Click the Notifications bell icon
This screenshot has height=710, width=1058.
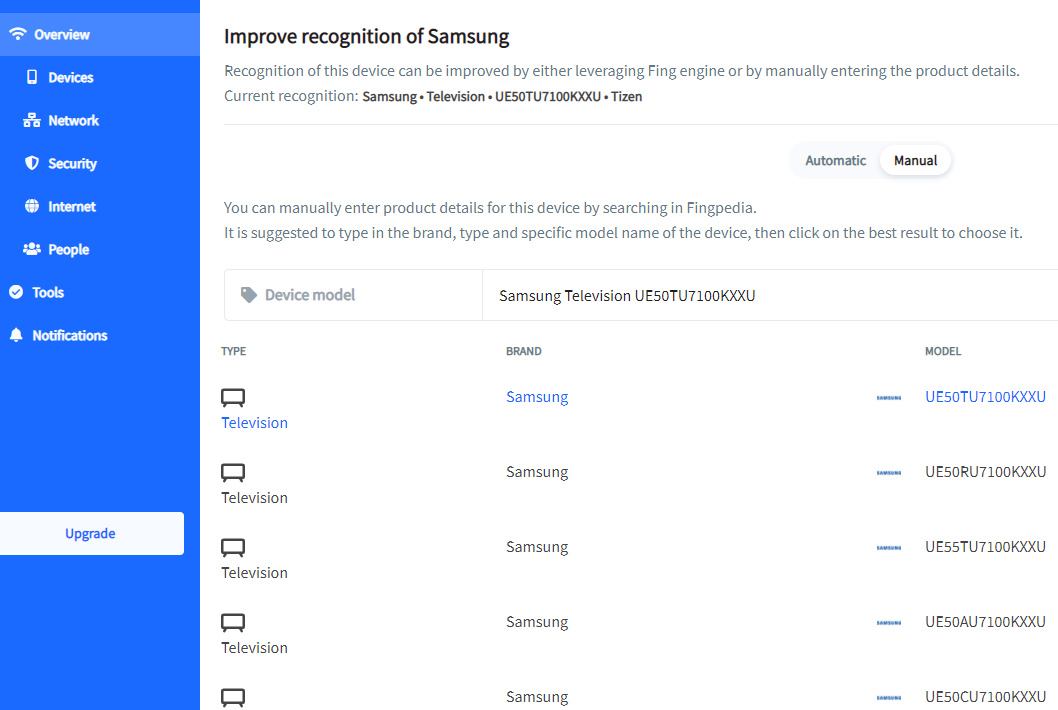tap(16, 335)
